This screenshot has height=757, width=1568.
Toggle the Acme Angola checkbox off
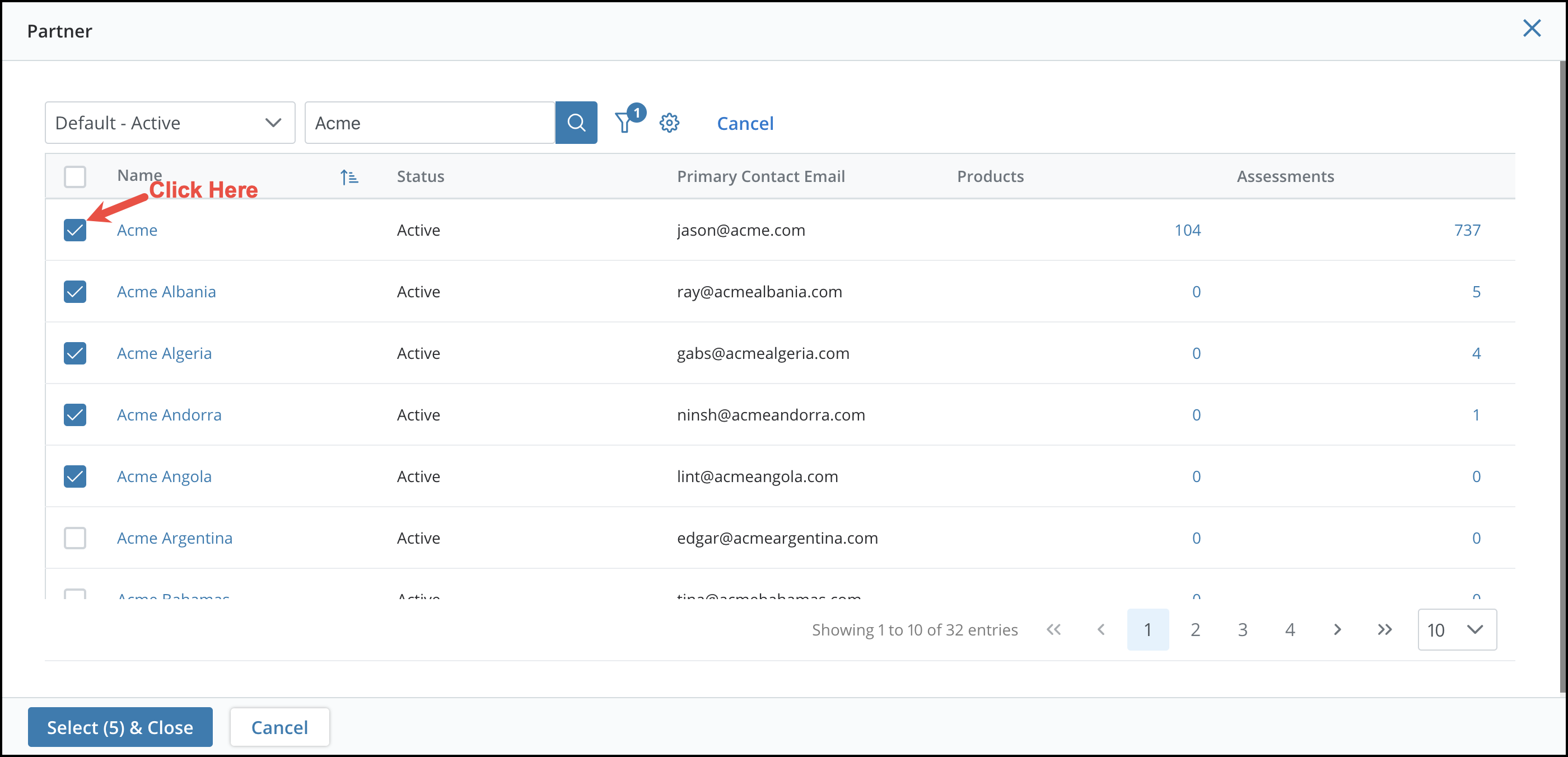76,475
